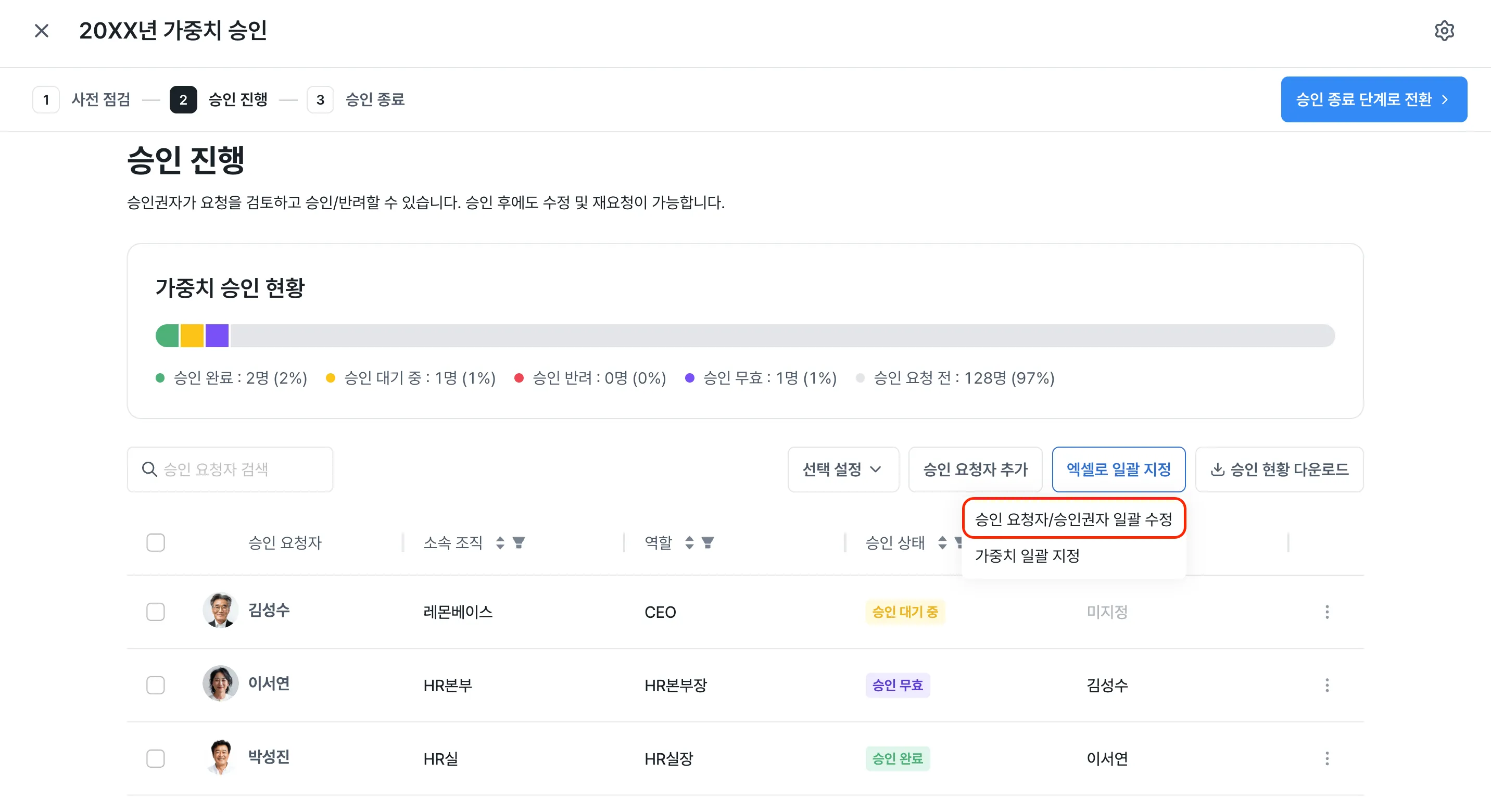Expand the 선택 설정 dropdown
1491x812 pixels.
point(843,470)
